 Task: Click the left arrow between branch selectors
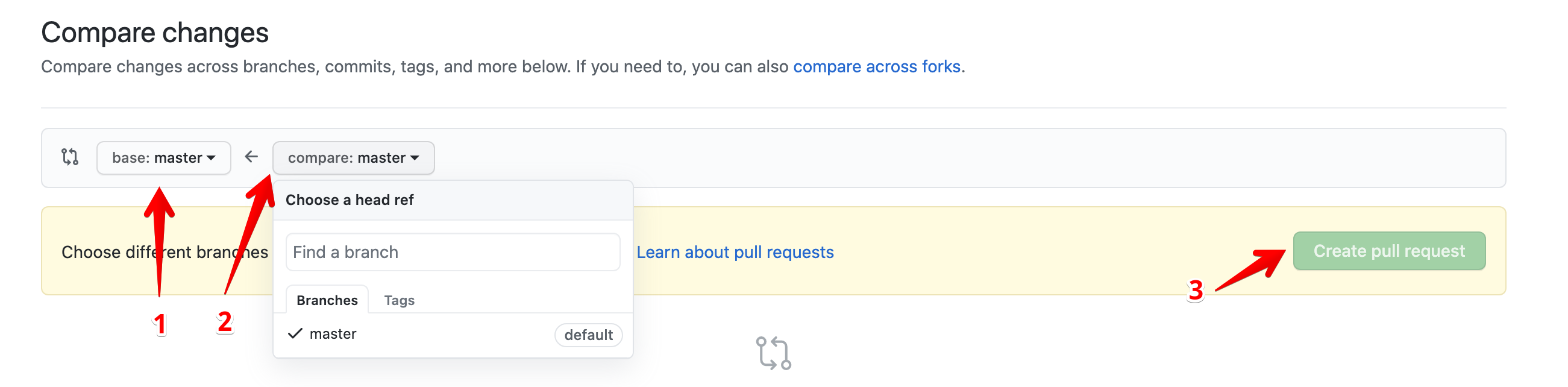click(x=251, y=157)
